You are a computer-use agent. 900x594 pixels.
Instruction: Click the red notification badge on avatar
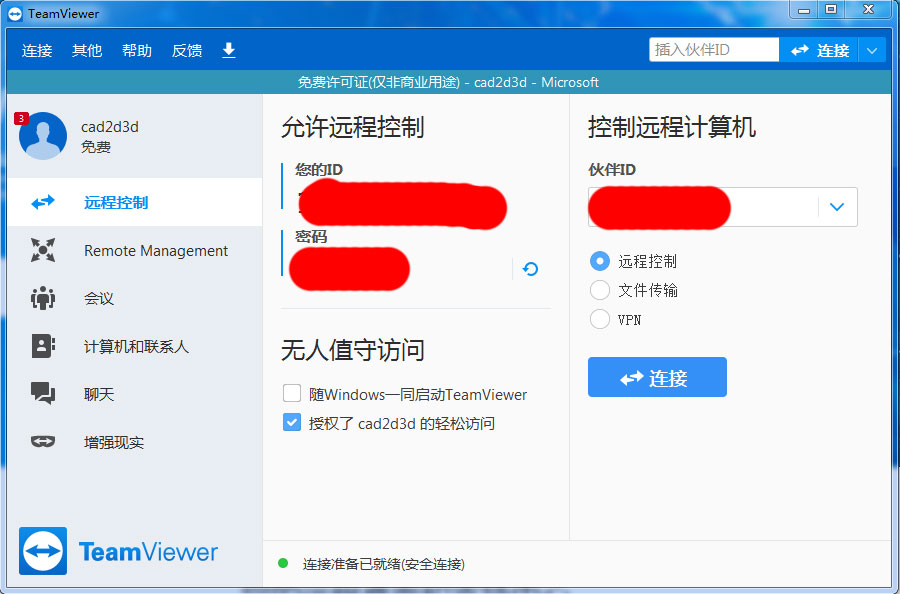[x=21, y=119]
